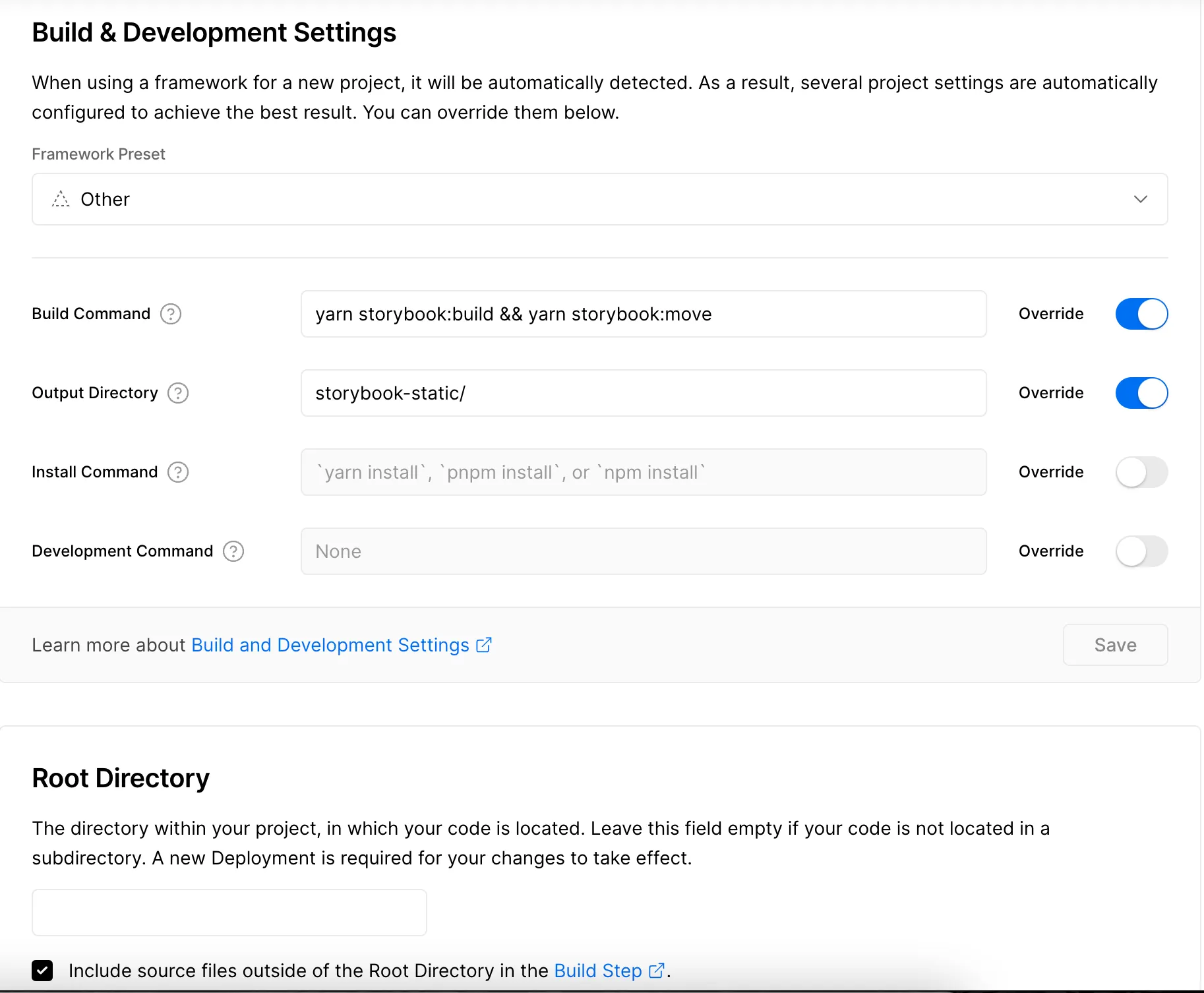Follow the Build Step link

tap(597, 971)
